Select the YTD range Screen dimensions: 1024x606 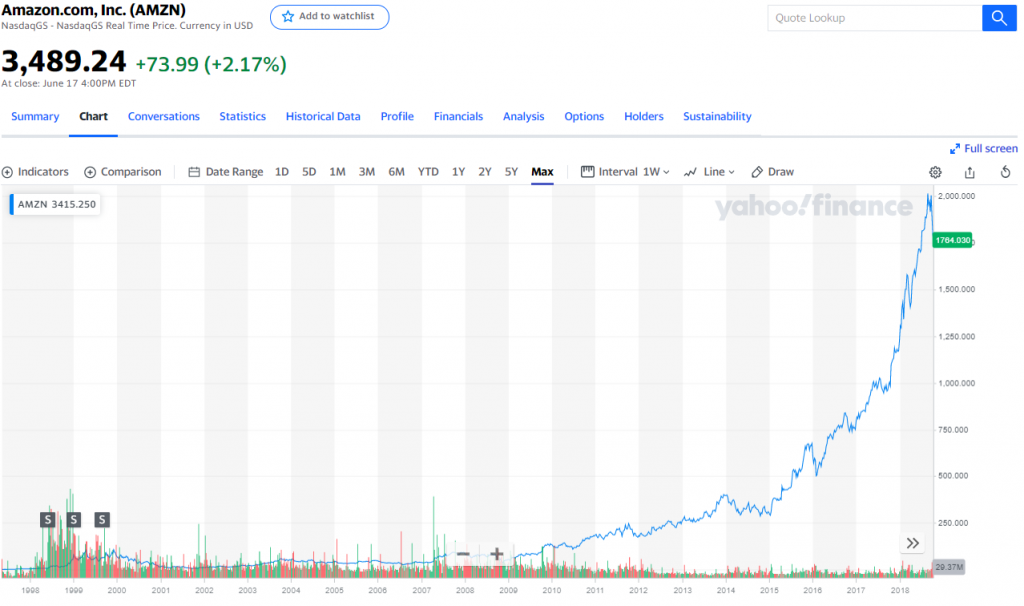click(x=428, y=172)
